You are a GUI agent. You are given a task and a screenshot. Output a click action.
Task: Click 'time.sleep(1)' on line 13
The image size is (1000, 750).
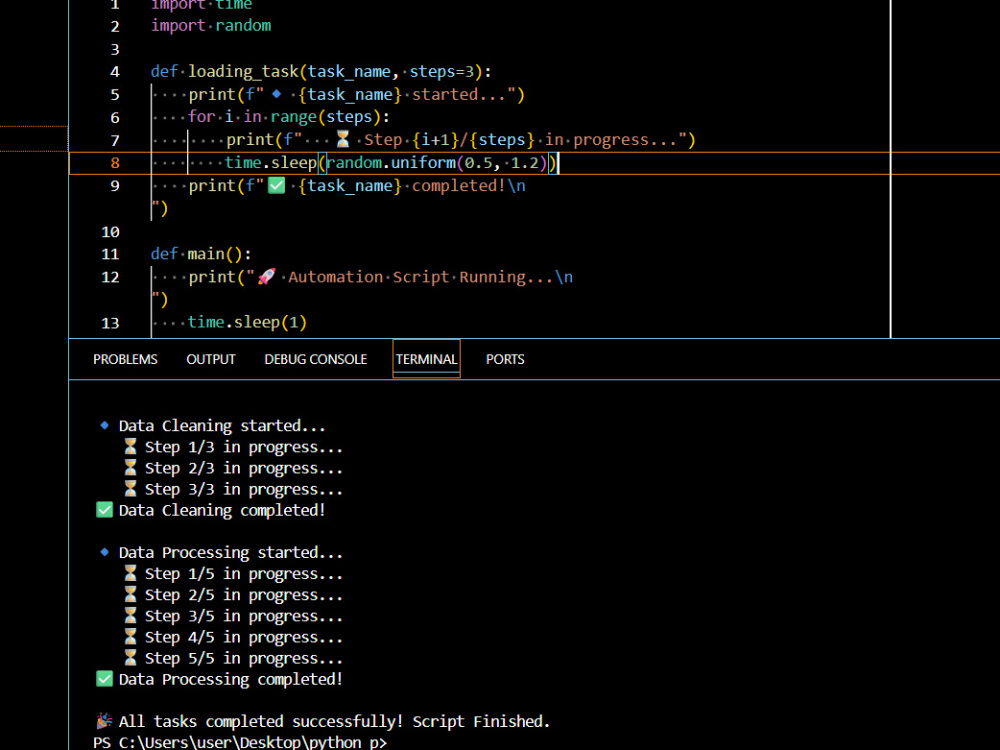click(x=247, y=322)
